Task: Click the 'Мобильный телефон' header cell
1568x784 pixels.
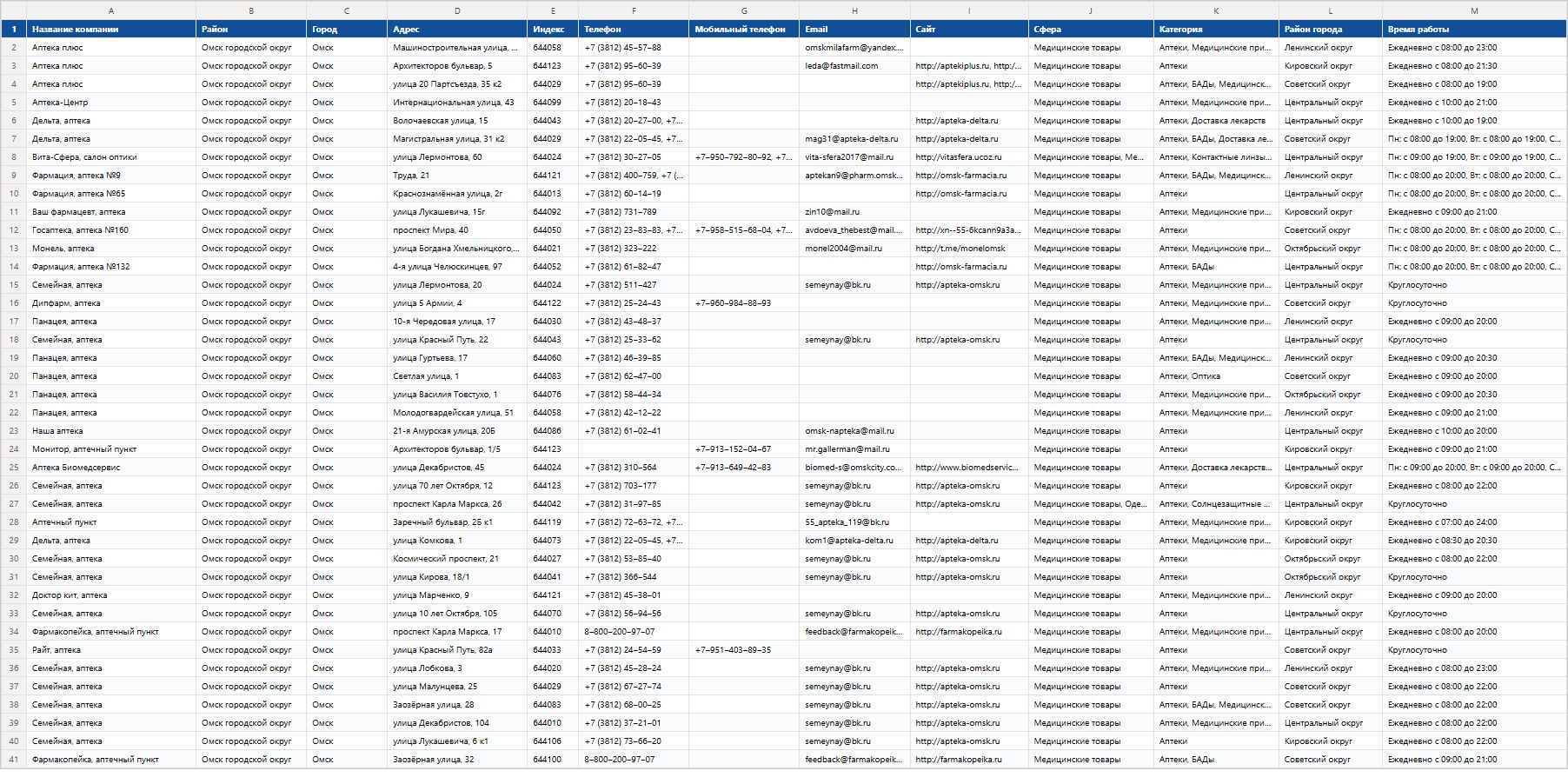Action: click(744, 29)
